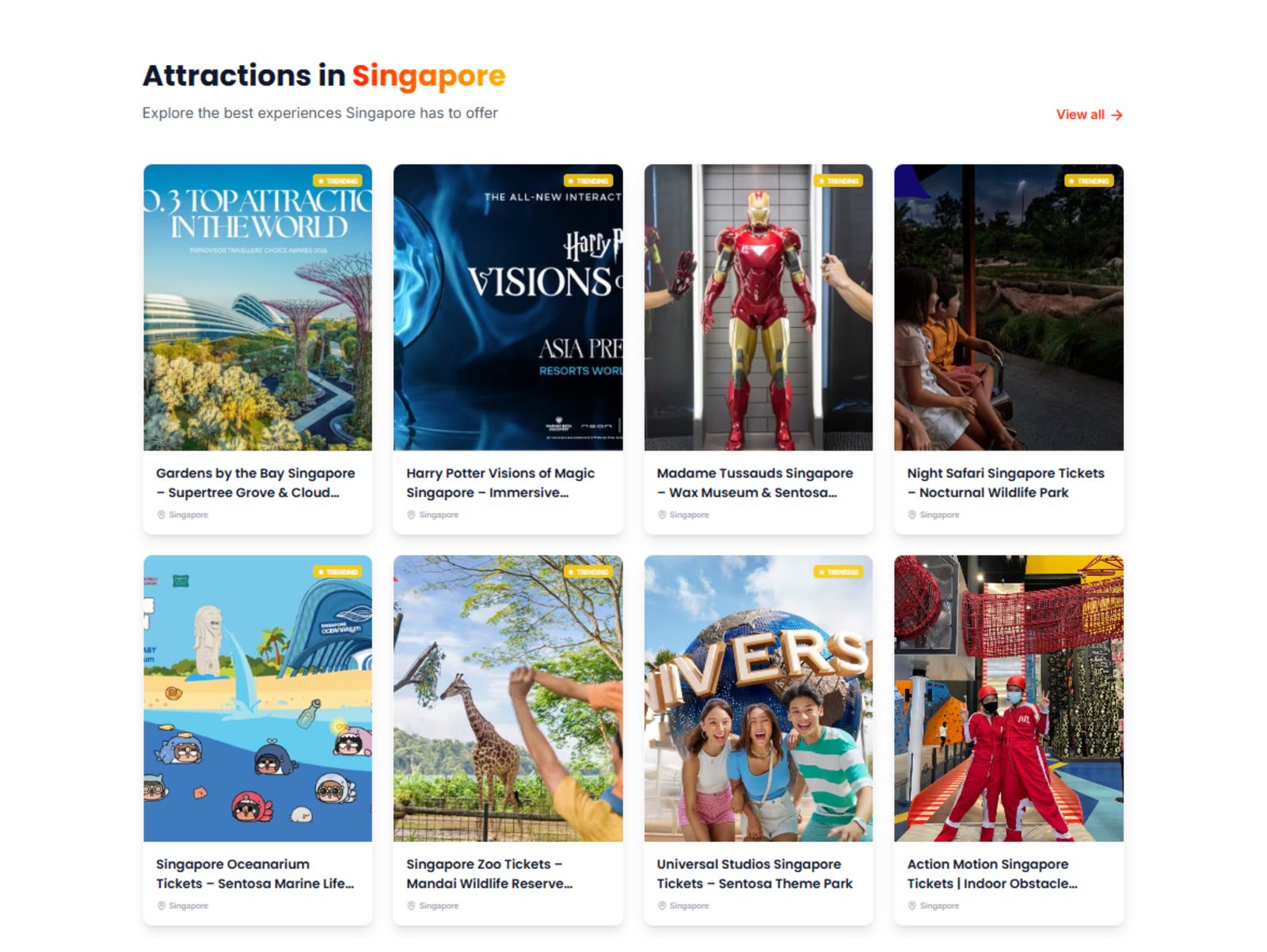Screen dimensions: 1267x952
Task: Open the Singapore Zoo giraffe image
Action: (508, 699)
